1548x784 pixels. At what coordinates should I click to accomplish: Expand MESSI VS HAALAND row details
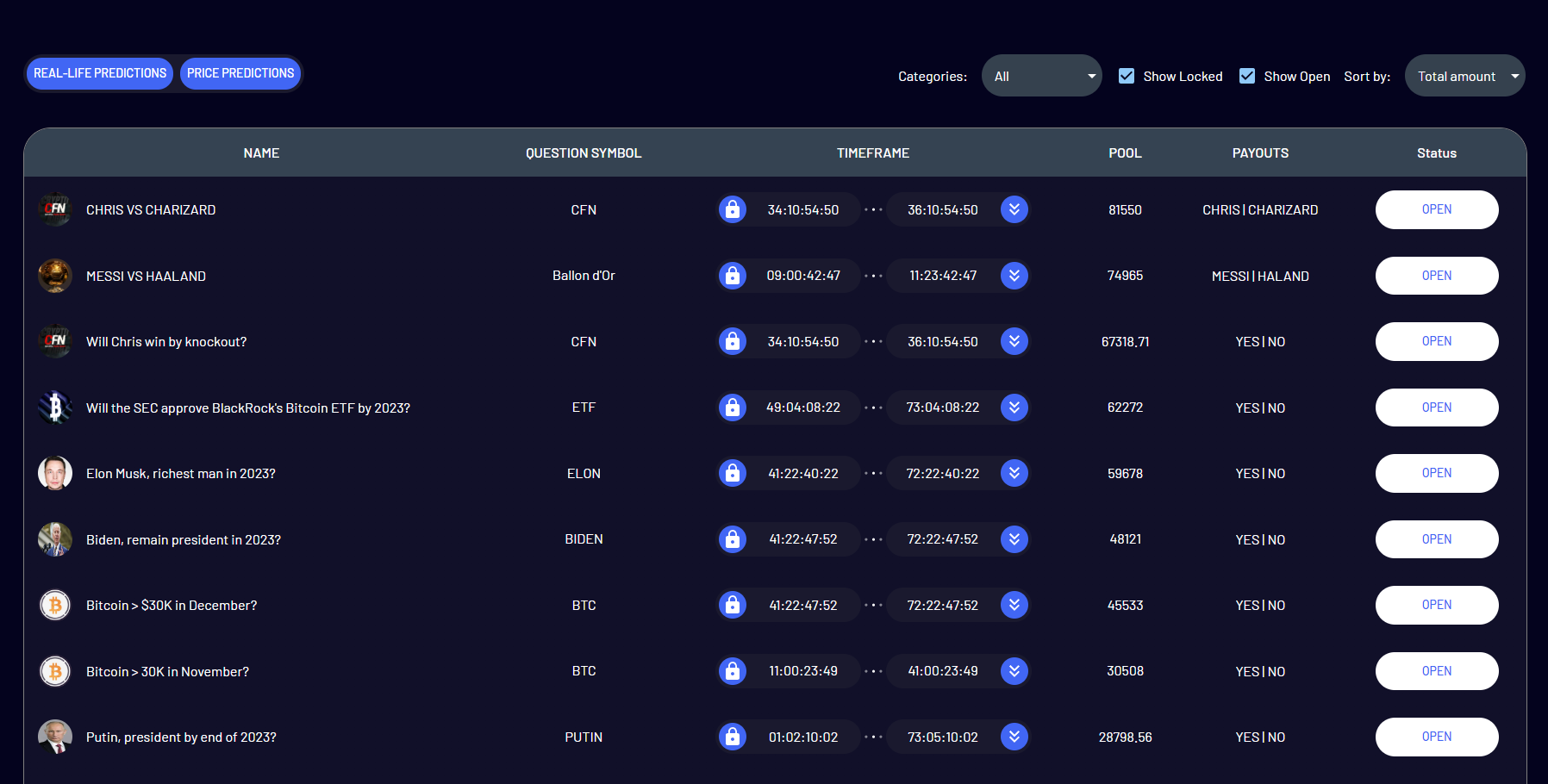click(1014, 276)
